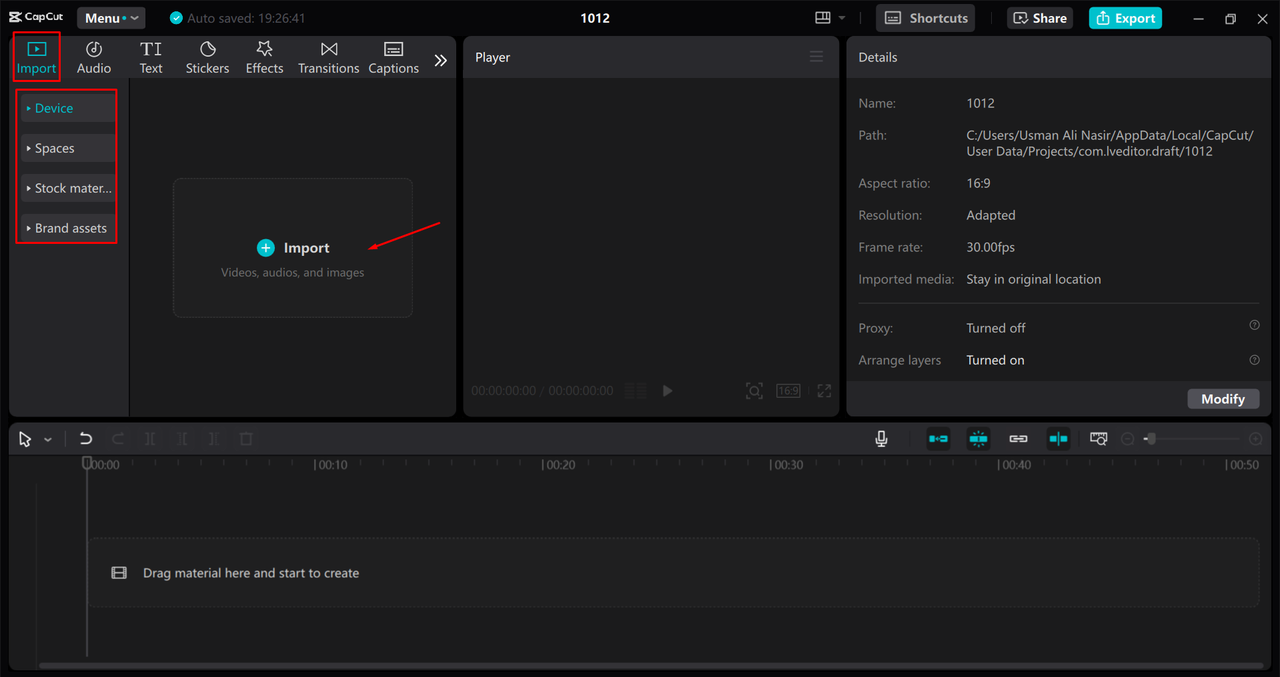Change the 16:9 ratio in Player
Image resolution: width=1280 pixels, height=677 pixels.
coord(789,391)
